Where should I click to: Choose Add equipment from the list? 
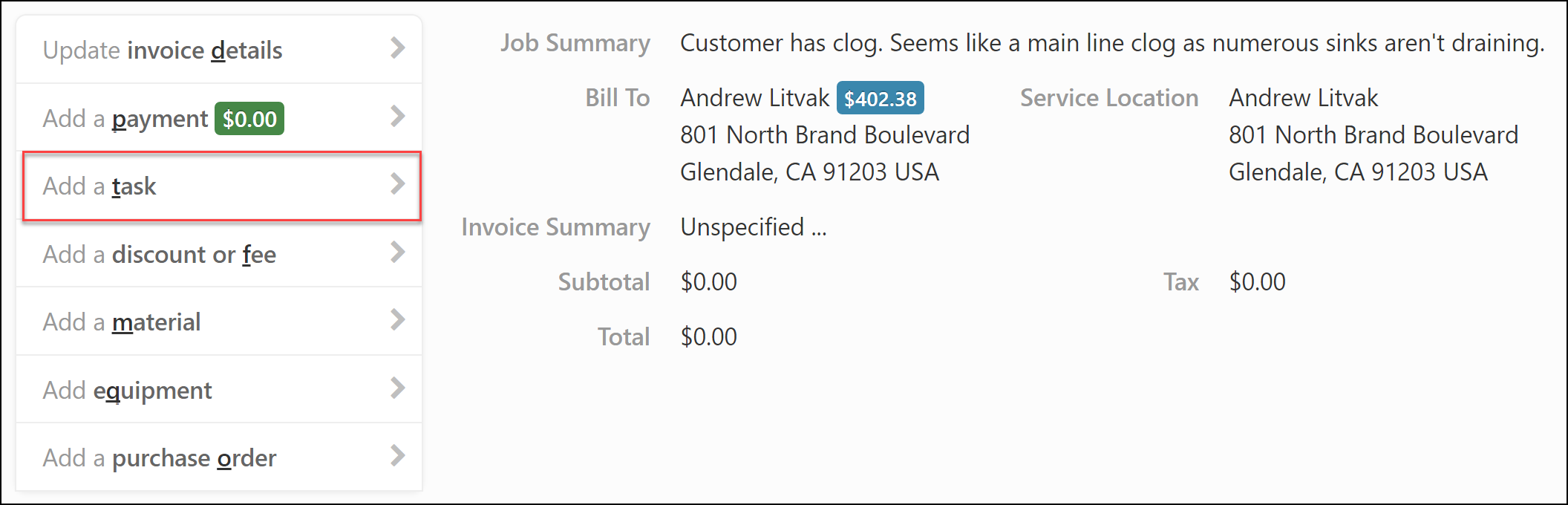click(x=127, y=389)
